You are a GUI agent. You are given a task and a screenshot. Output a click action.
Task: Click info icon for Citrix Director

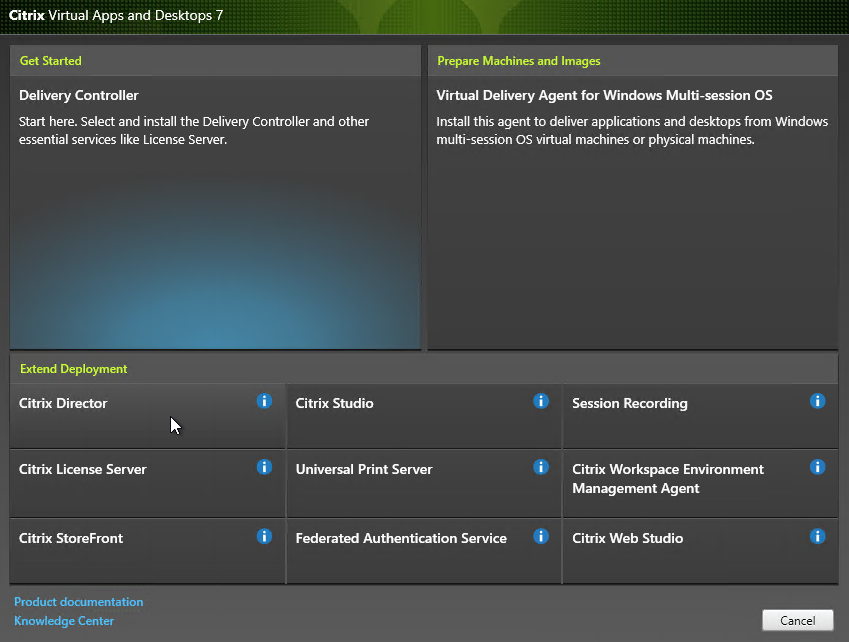[x=264, y=401]
